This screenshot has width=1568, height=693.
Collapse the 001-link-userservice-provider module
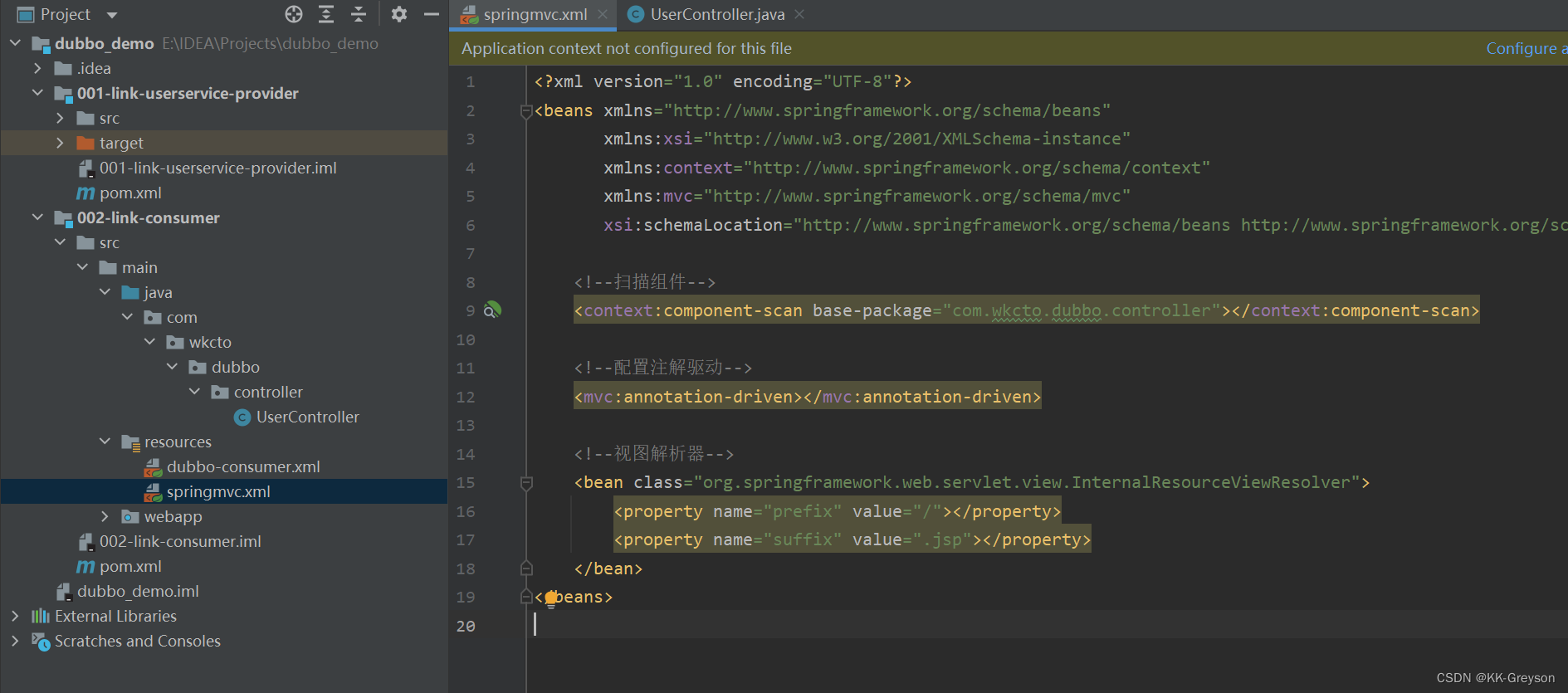37,93
